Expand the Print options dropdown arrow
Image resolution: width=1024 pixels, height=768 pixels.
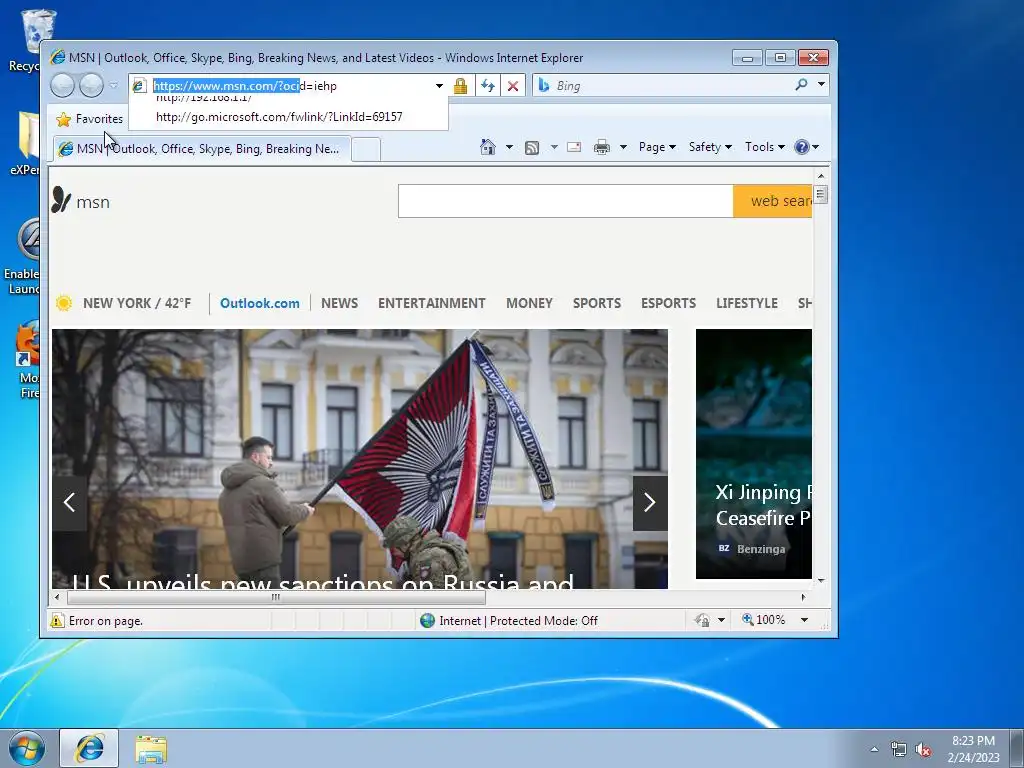pyautogui.click(x=623, y=147)
